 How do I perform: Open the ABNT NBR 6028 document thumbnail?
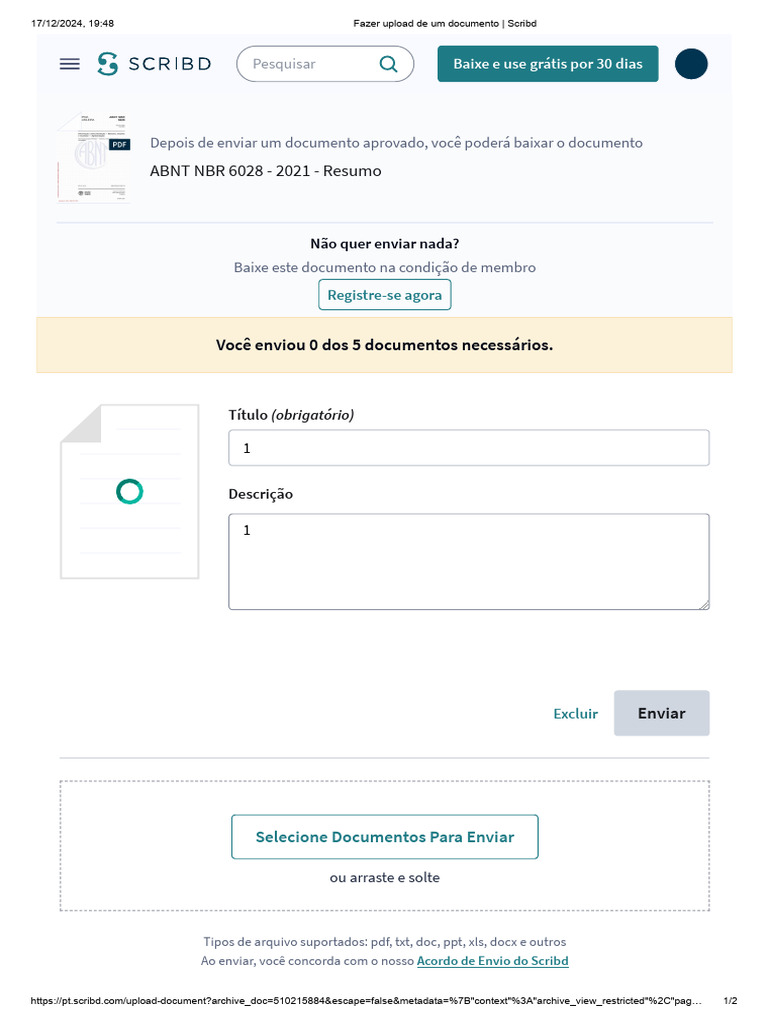point(94,158)
